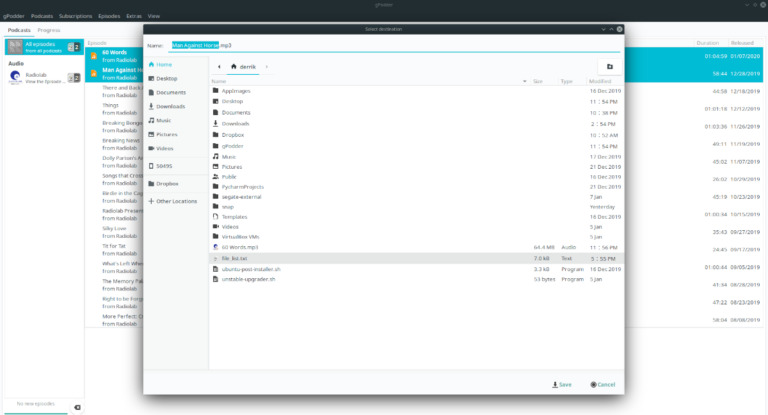Viewport: 768px width, 415px height.
Task: Click the Radiolab podcast cover thumbnail
Action: tap(15, 77)
